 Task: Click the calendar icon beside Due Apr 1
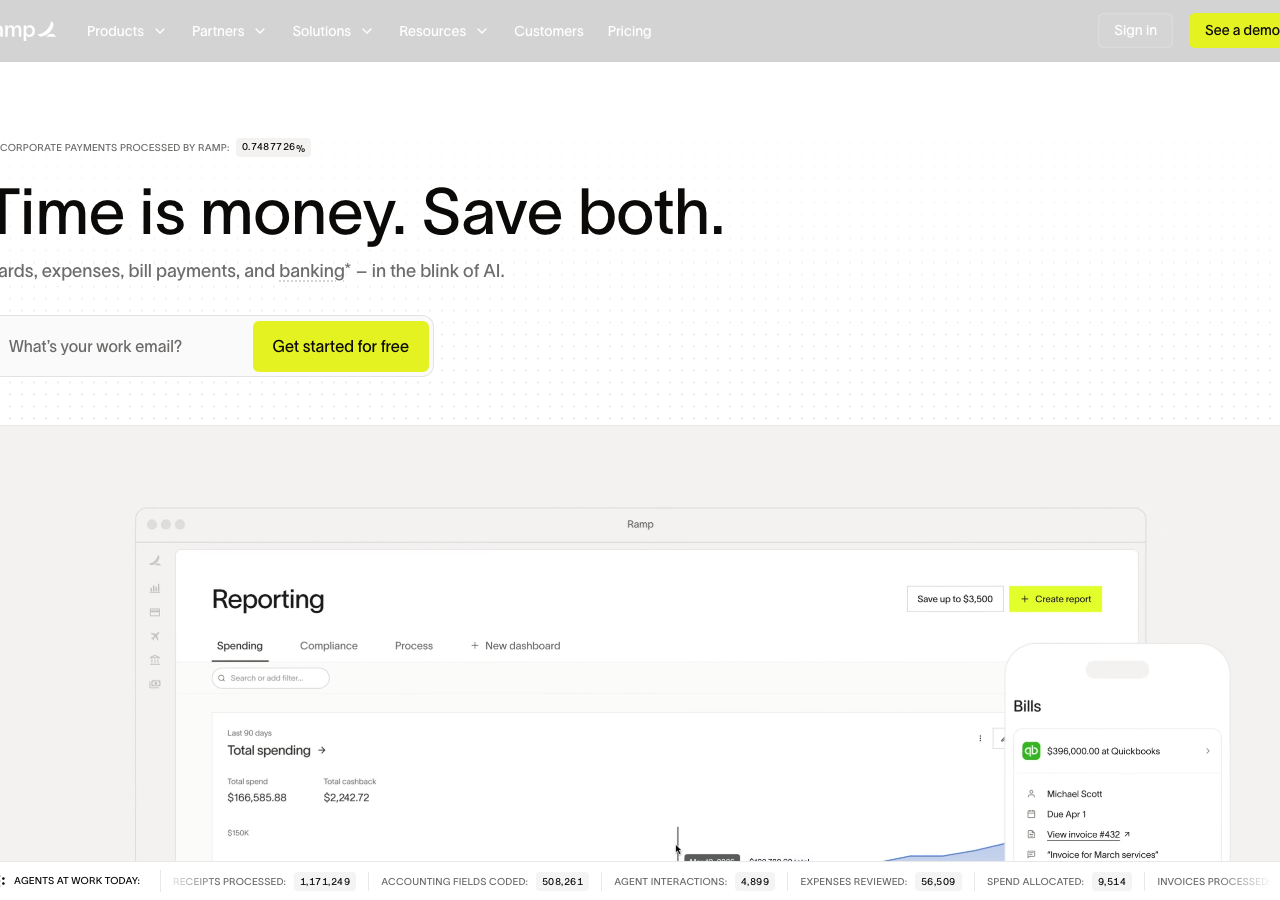(1031, 814)
